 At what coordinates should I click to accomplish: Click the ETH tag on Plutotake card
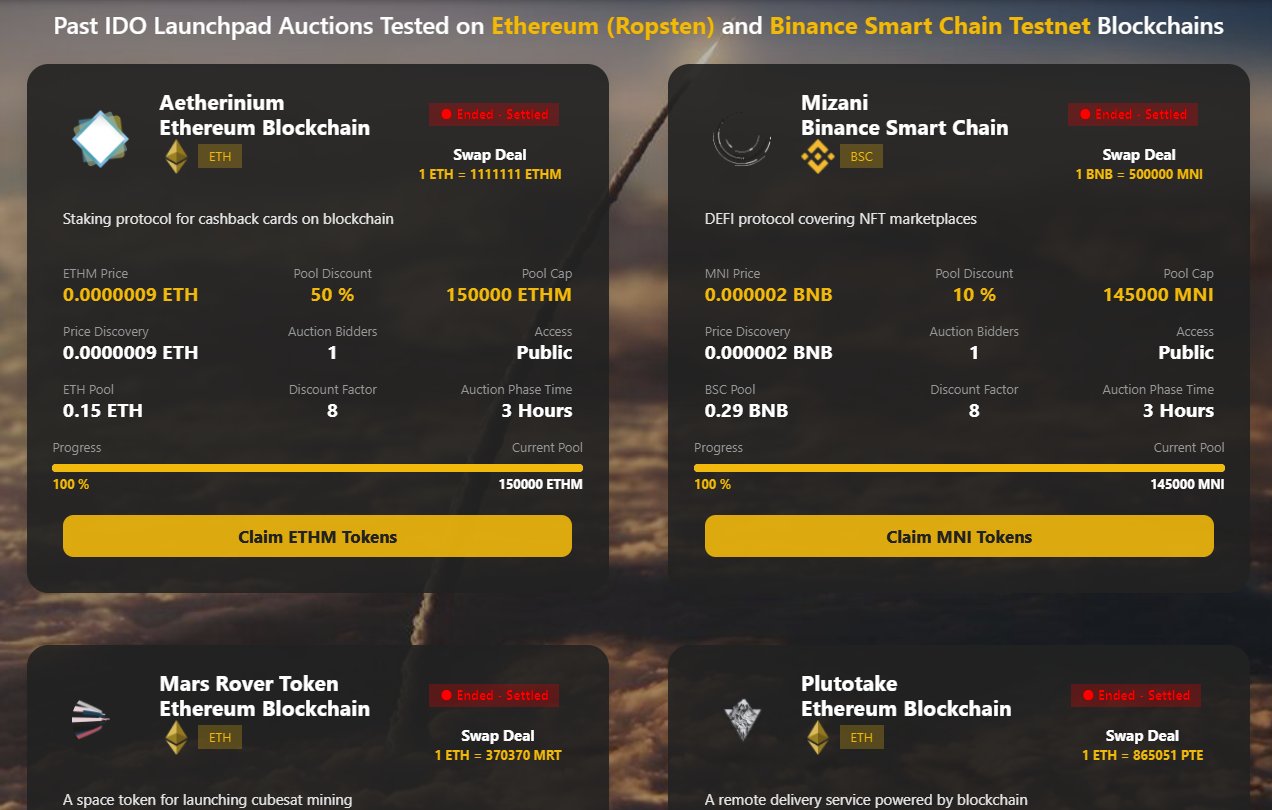click(x=861, y=738)
